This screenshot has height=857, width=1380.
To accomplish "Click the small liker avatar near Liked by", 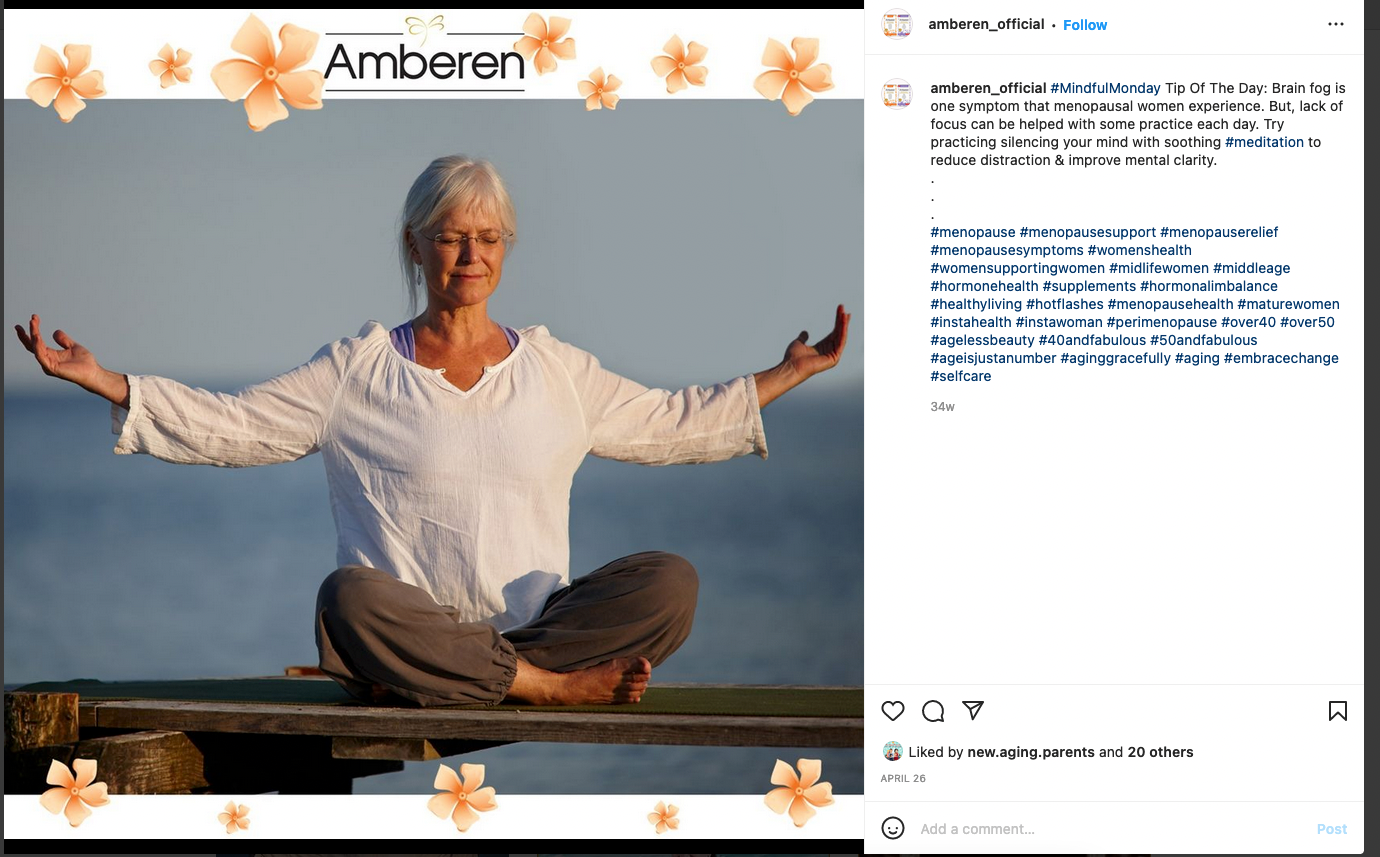I will click(x=893, y=752).
